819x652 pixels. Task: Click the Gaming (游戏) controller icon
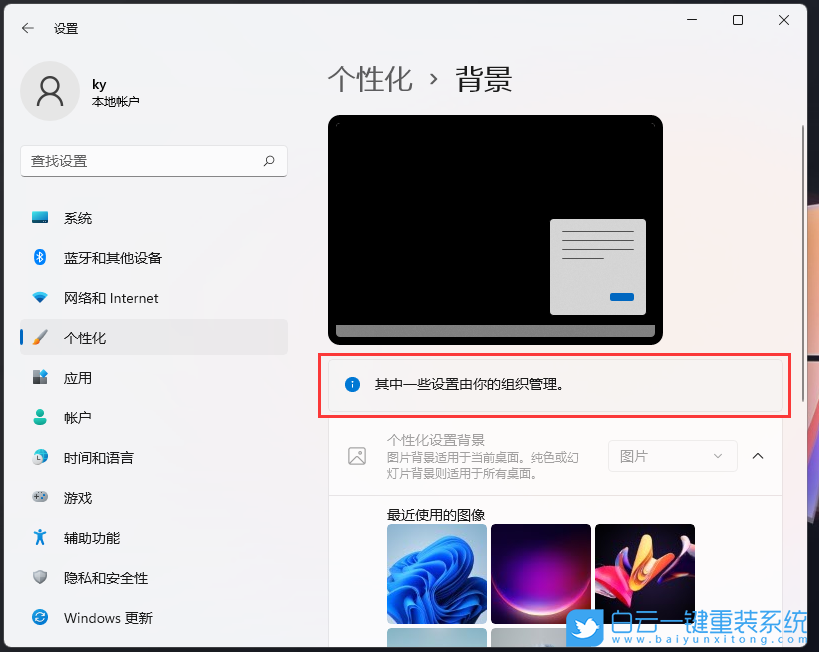40,497
